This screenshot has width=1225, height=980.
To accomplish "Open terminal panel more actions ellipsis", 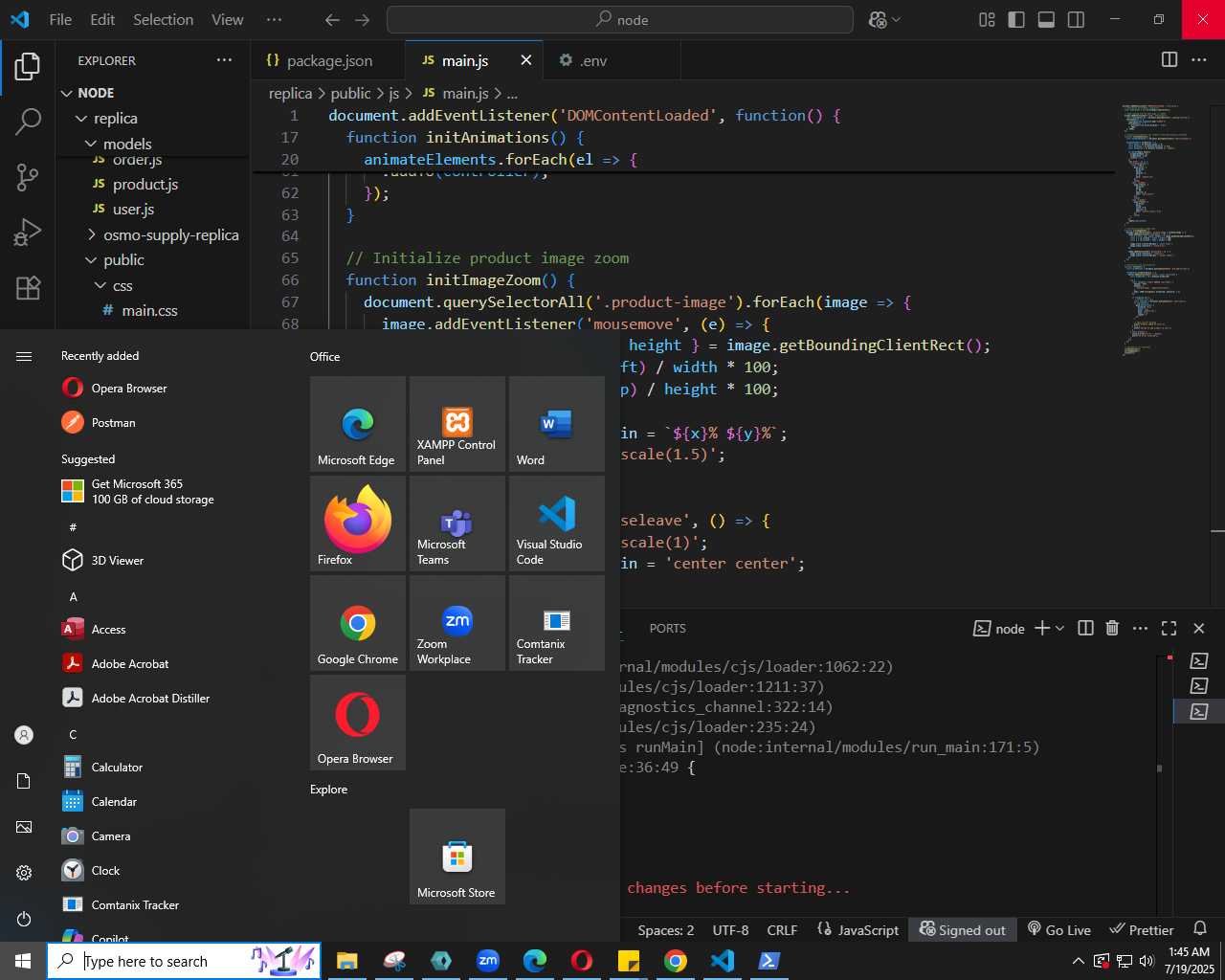I will pyautogui.click(x=1140, y=628).
